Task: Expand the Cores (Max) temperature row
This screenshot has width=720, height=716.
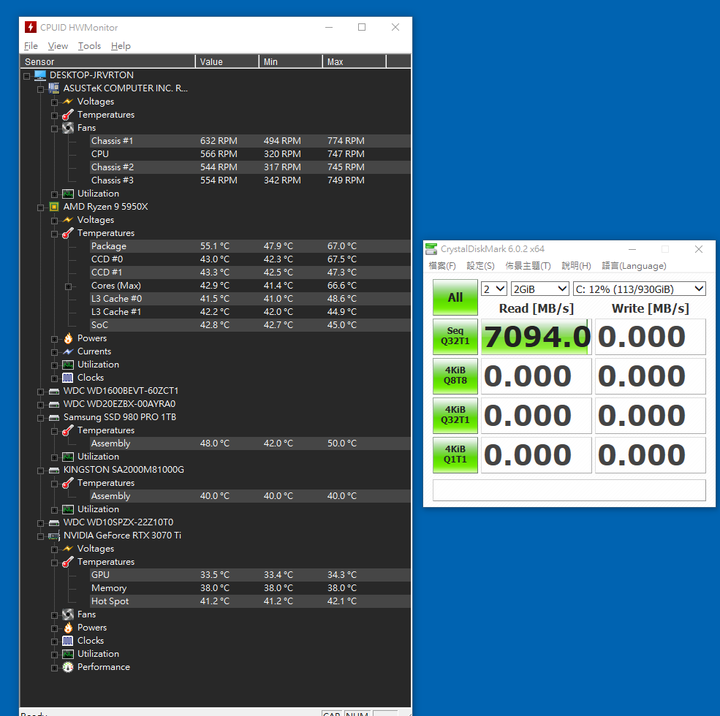Action: tap(68, 287)
